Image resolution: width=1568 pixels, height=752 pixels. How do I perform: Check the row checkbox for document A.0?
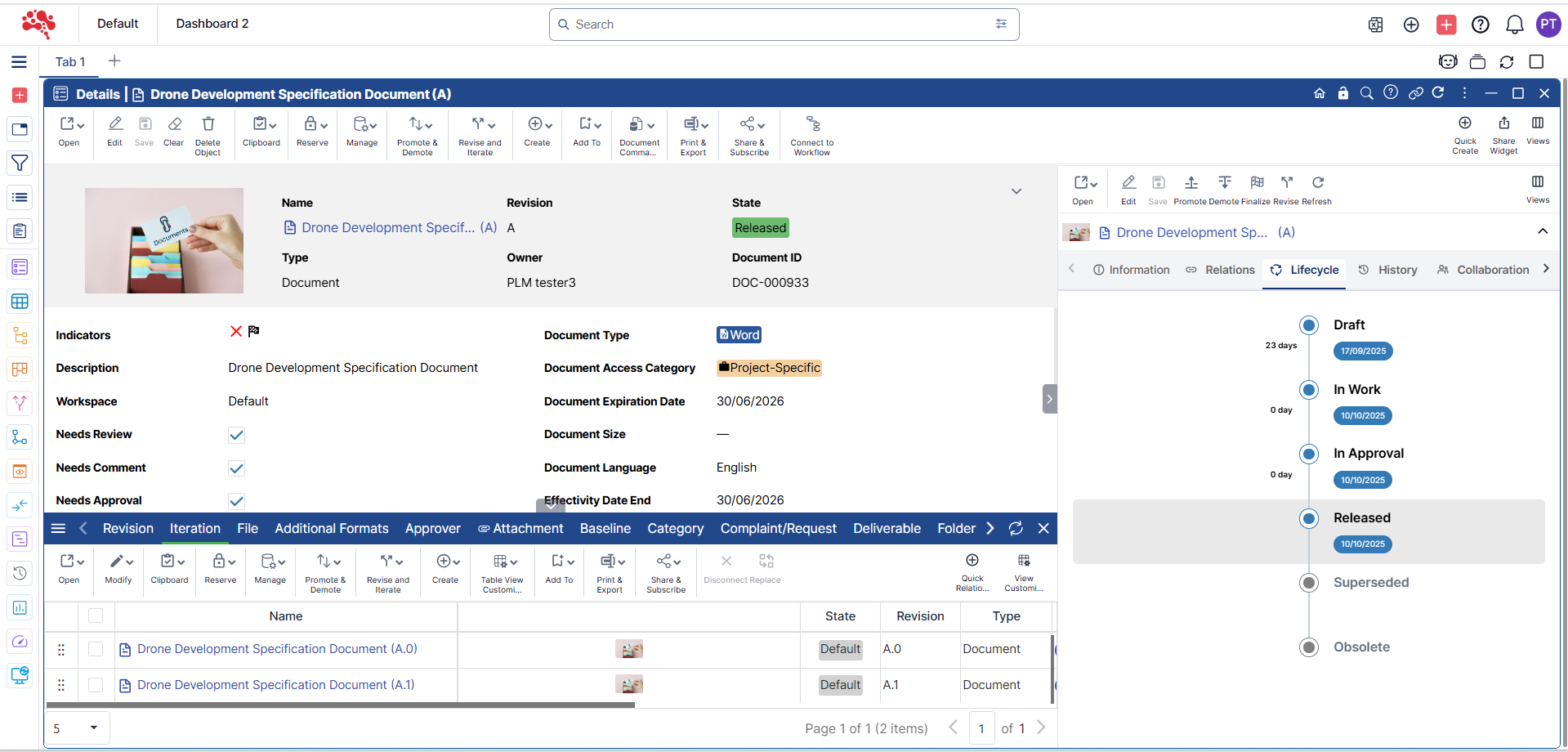(96, 649)
